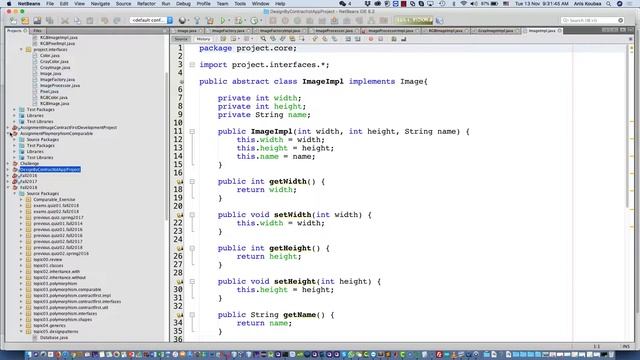Image resolution: width=640 pixels, height=360 pixels.
Task: Click the Undo toolbar icon
Action: [104, 20]
